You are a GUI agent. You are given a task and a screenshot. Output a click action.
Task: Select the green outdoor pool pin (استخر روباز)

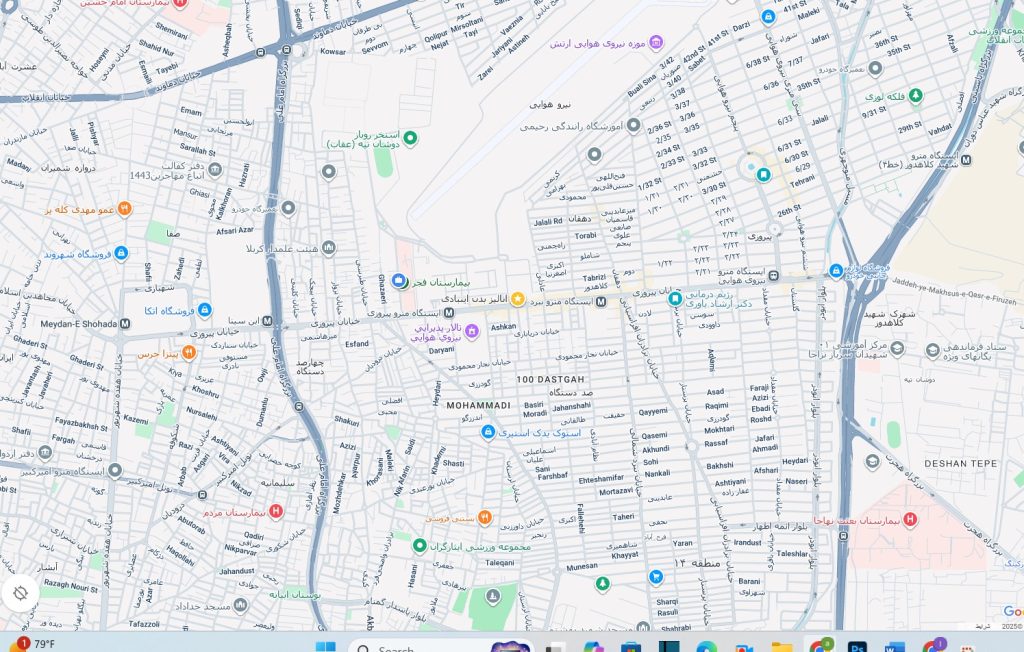point(409,137)
